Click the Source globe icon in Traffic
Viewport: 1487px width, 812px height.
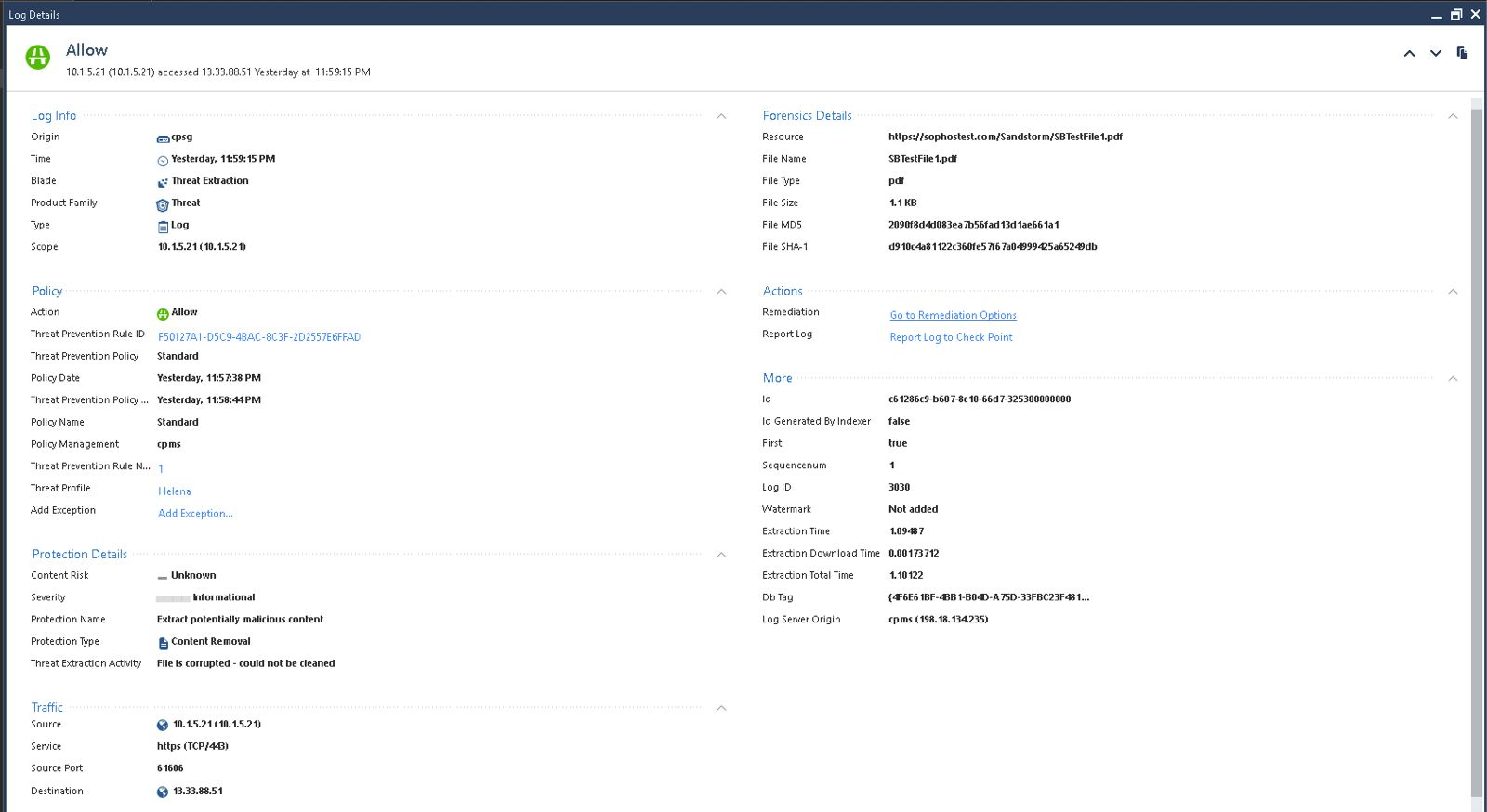point(163,726)
